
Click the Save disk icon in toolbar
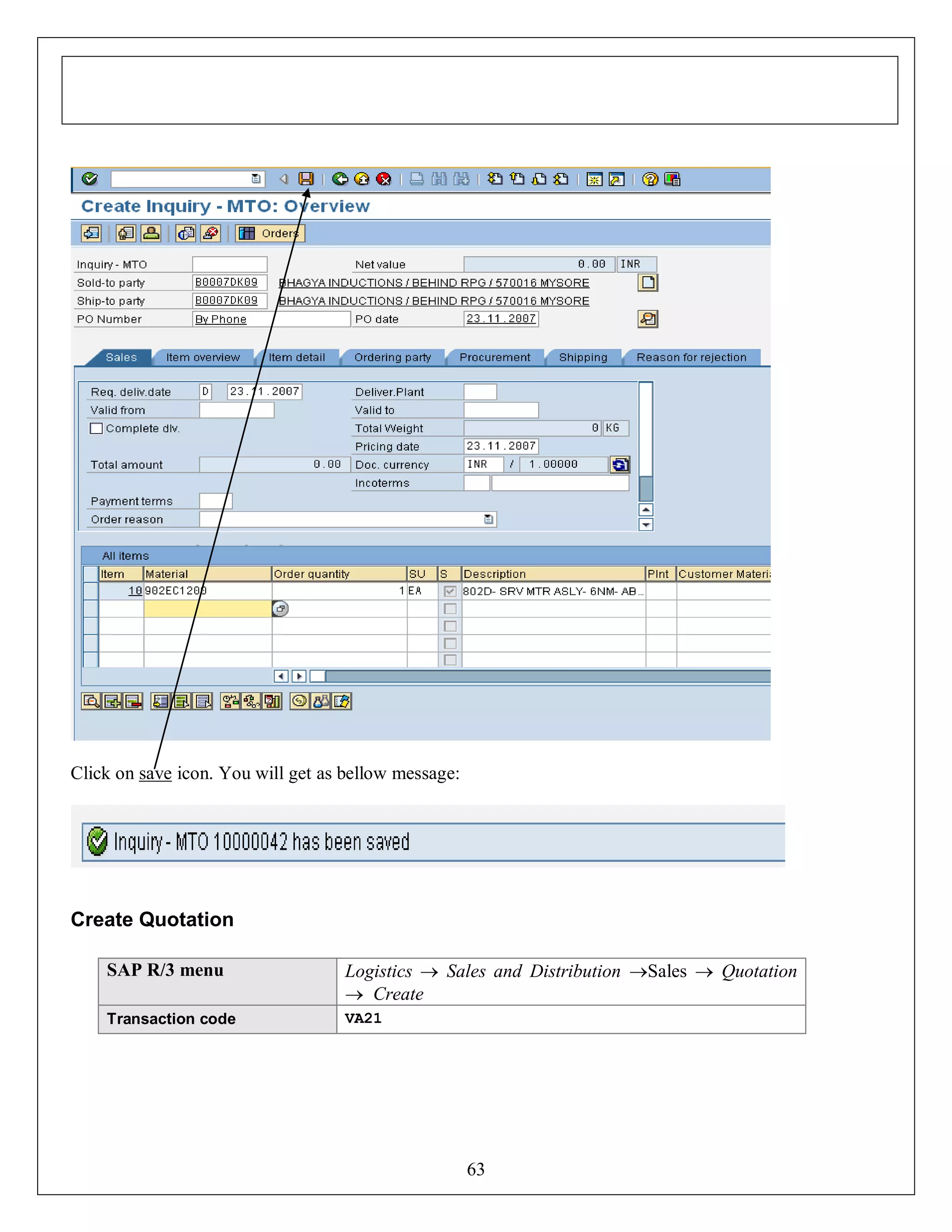[x=306, y=179]
